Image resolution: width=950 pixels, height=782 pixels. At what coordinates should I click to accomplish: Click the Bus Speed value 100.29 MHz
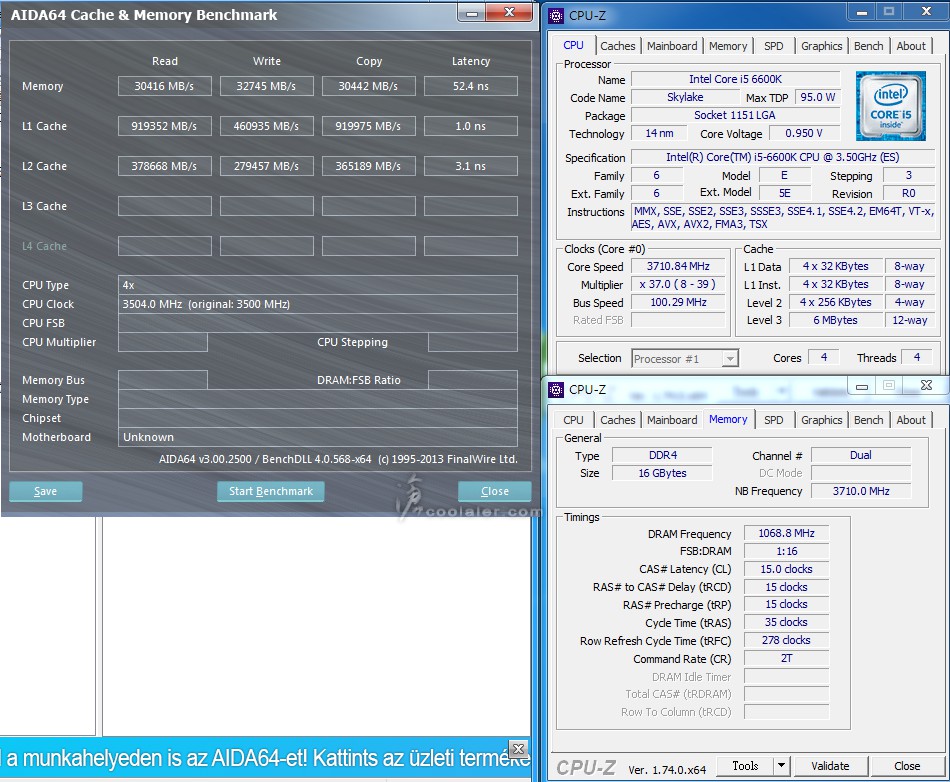point(678,302)
